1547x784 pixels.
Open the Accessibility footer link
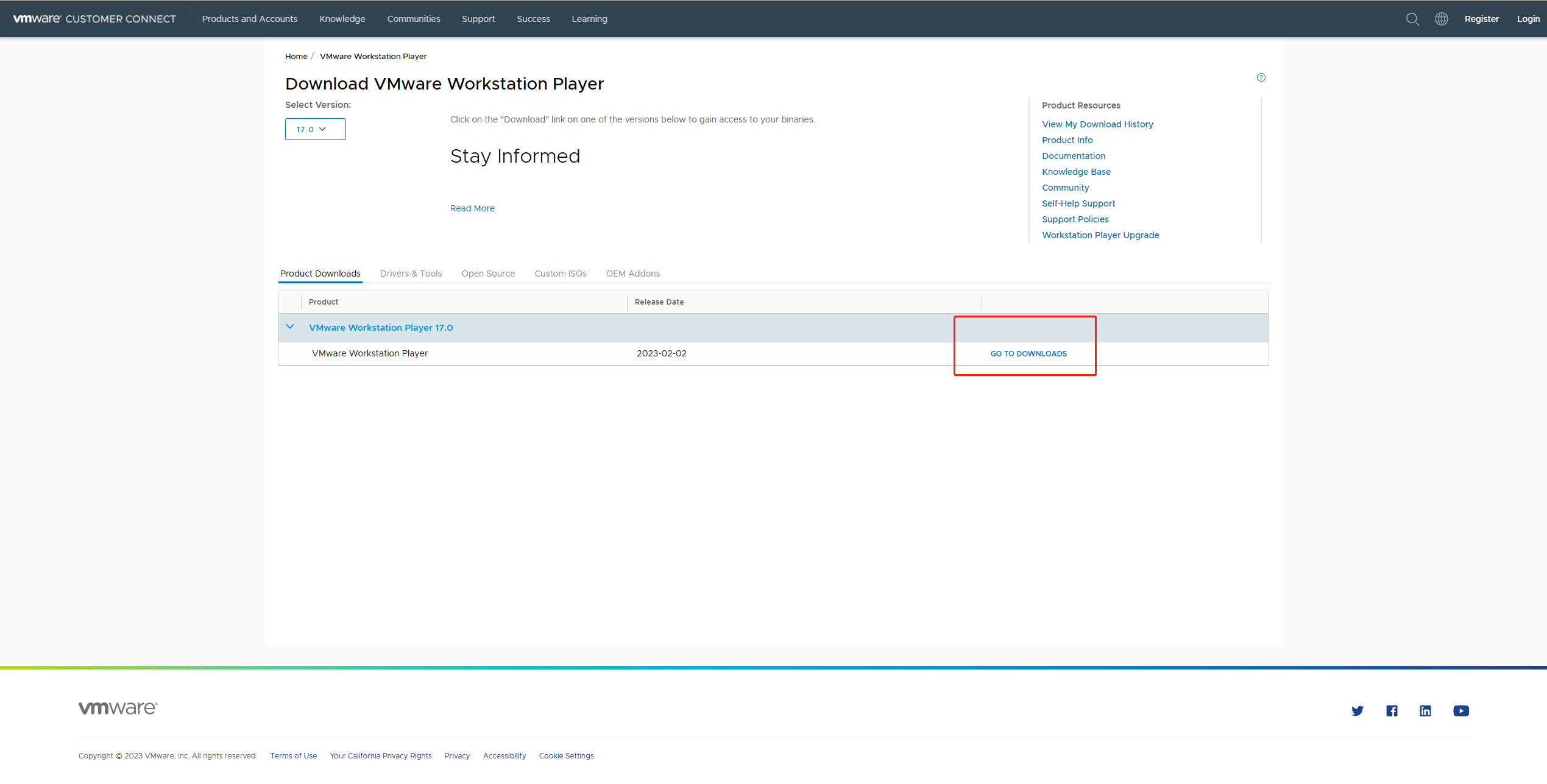tap(504, 756)
